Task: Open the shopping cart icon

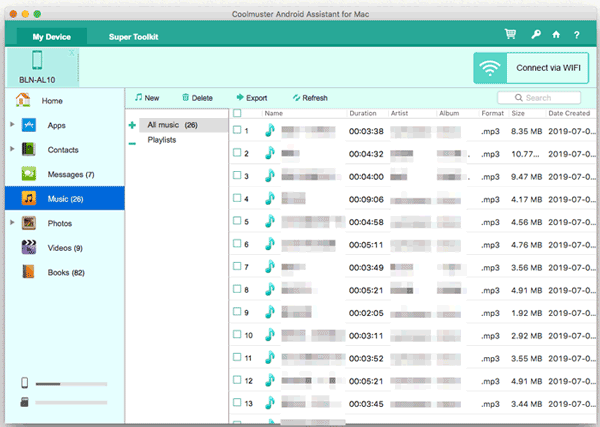Action: click(x=510, y=34)
